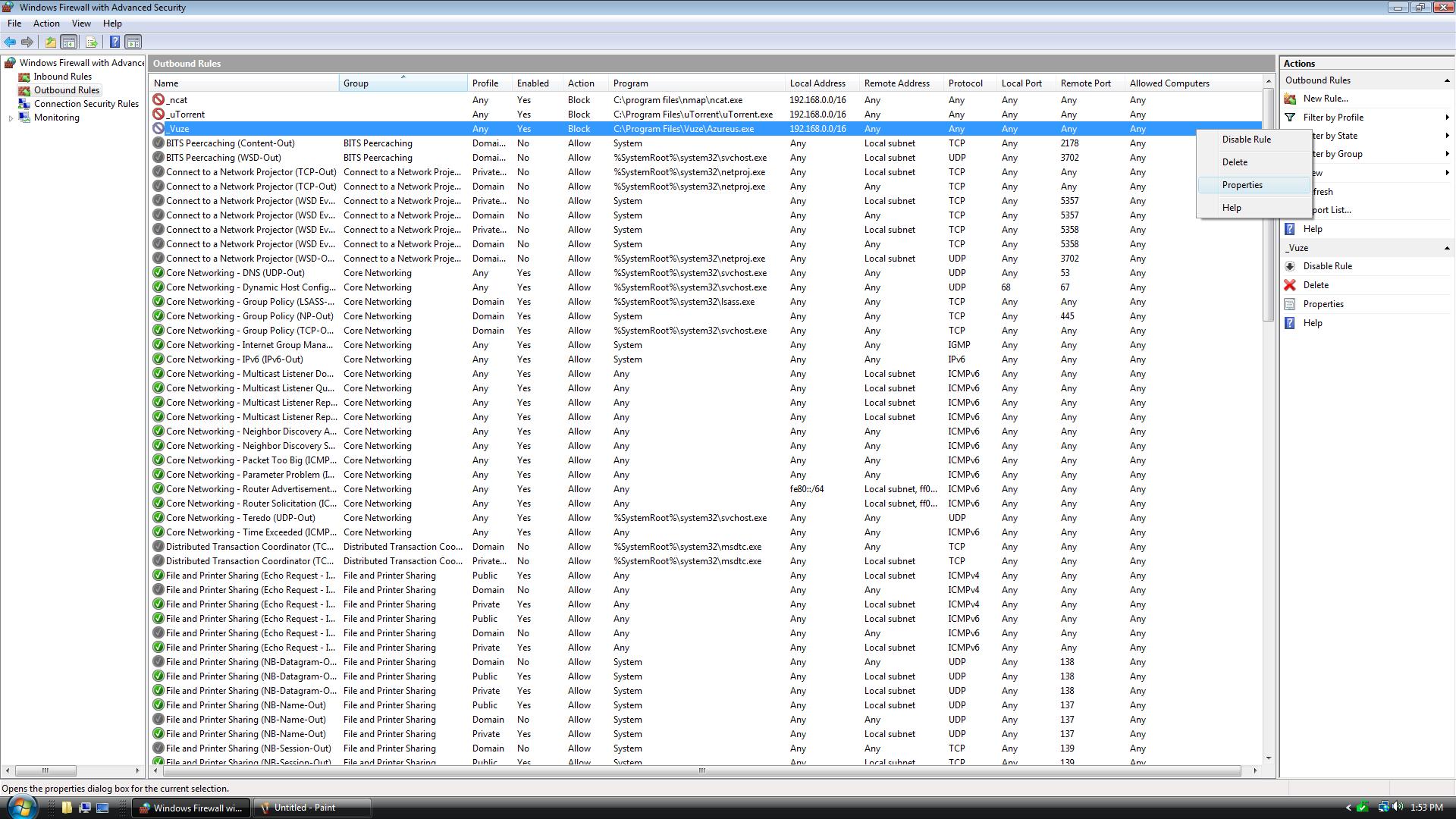Click the blocked ncat rule red icon

(x=158, y=99)
